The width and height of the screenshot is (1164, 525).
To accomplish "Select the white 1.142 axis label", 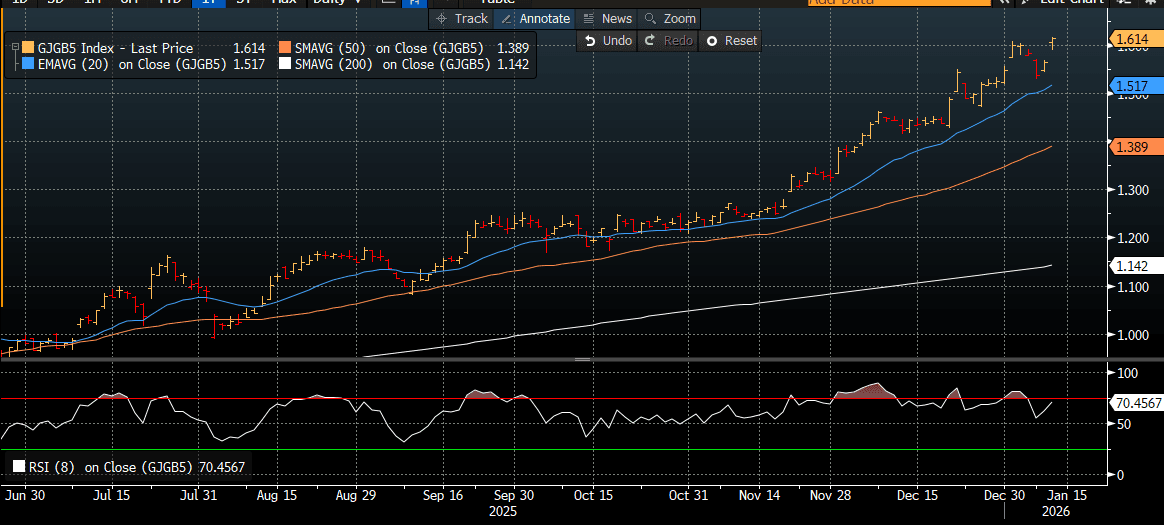I will pyautogui.click(x=1132, y=265).
